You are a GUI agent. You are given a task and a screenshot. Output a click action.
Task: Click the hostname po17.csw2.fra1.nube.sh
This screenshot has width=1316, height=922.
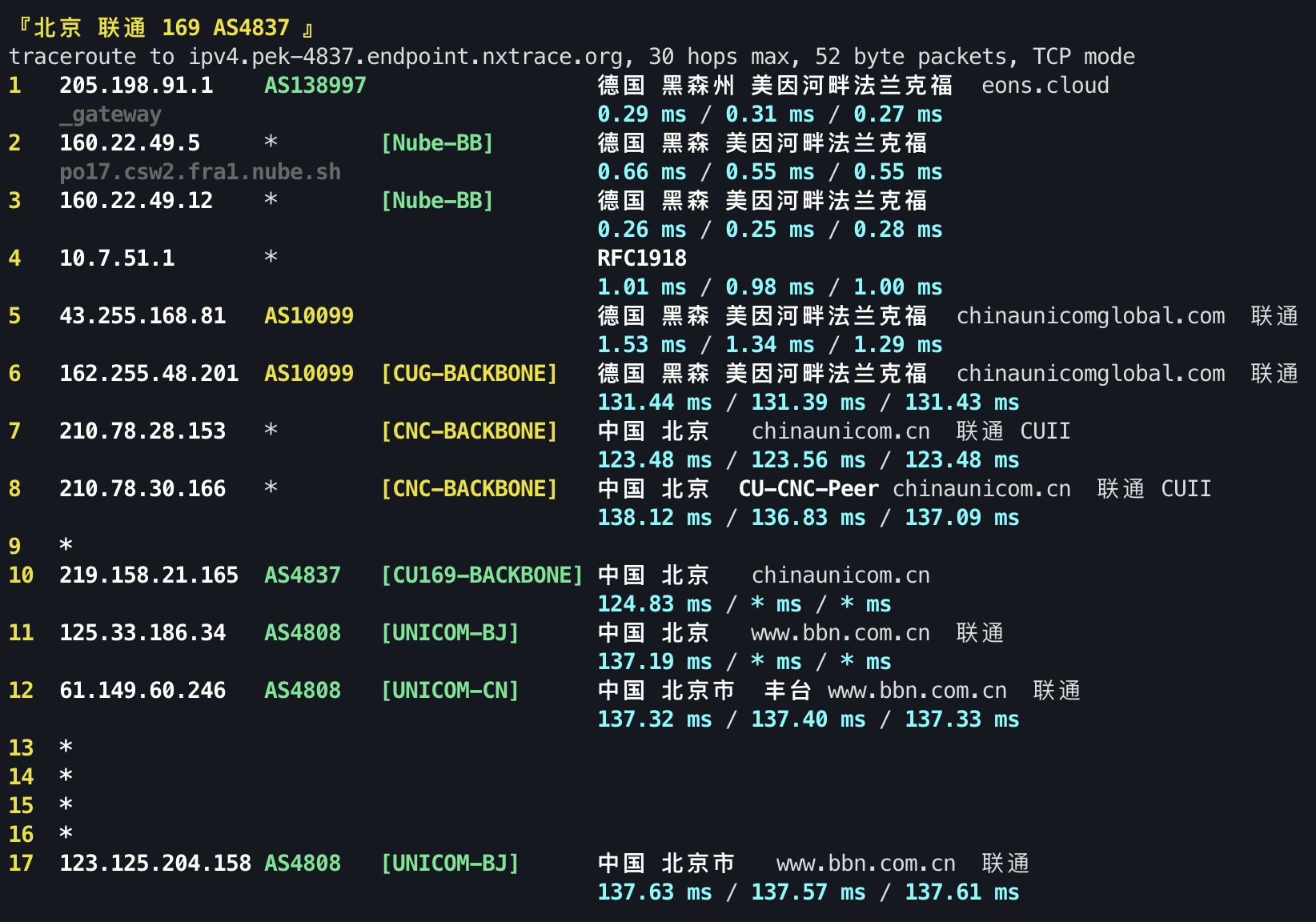pyautogui.click(x=199, y=170)
